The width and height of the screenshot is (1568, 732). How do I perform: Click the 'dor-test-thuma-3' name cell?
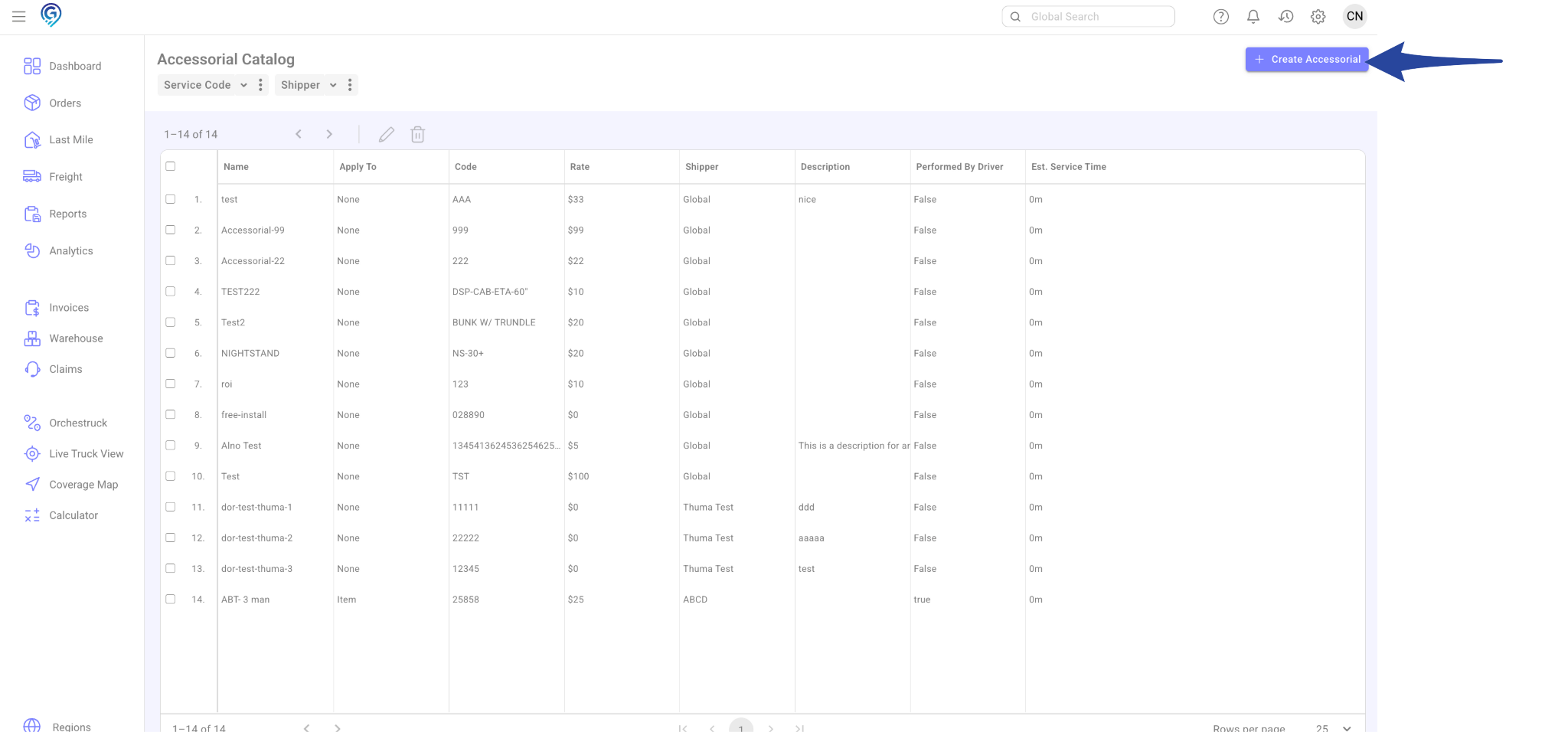[256, 569]
